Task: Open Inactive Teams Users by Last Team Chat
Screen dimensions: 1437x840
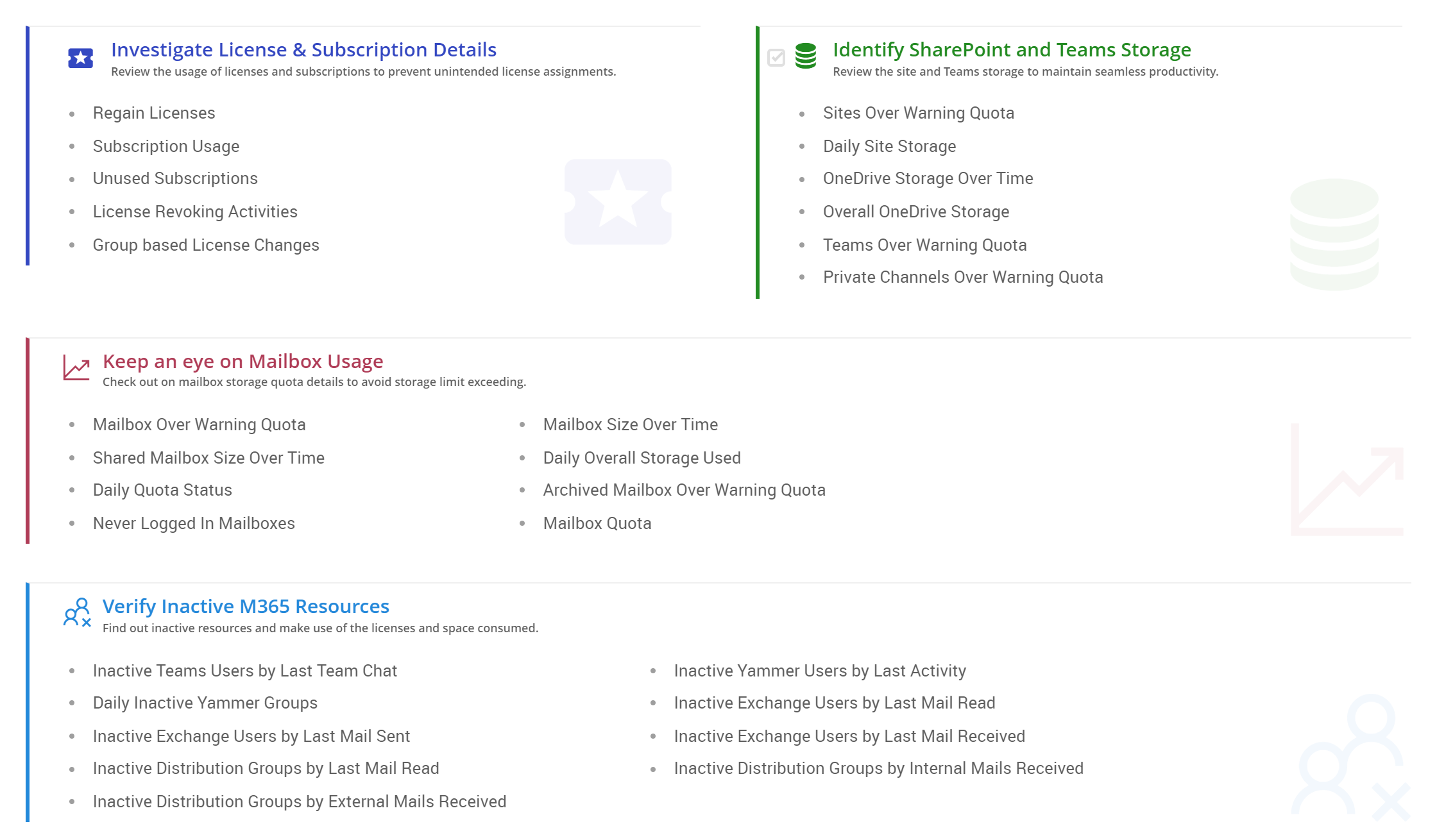Action: [x=245, y=671]
